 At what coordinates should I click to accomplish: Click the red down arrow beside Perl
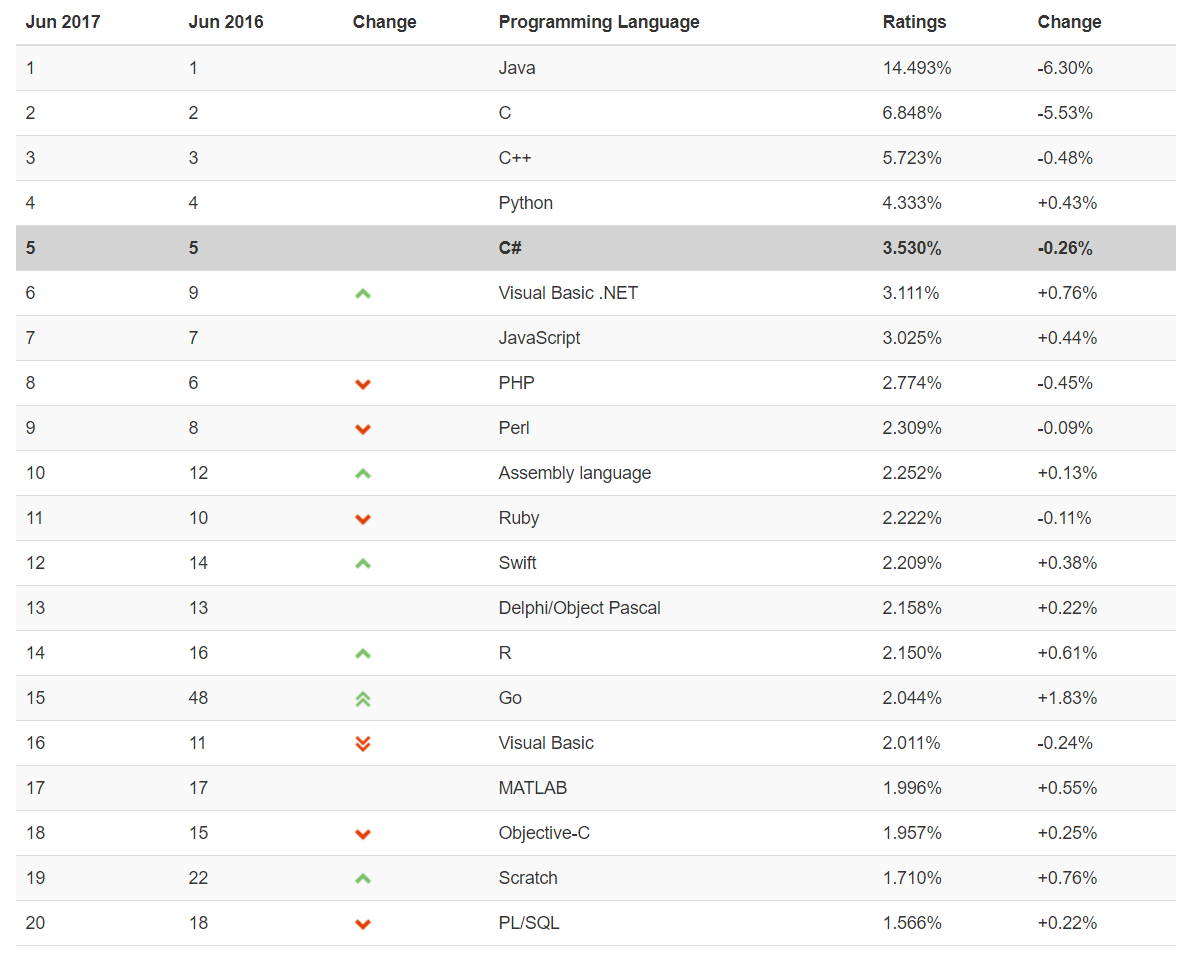pyautogui.click(x=363, y=429)
